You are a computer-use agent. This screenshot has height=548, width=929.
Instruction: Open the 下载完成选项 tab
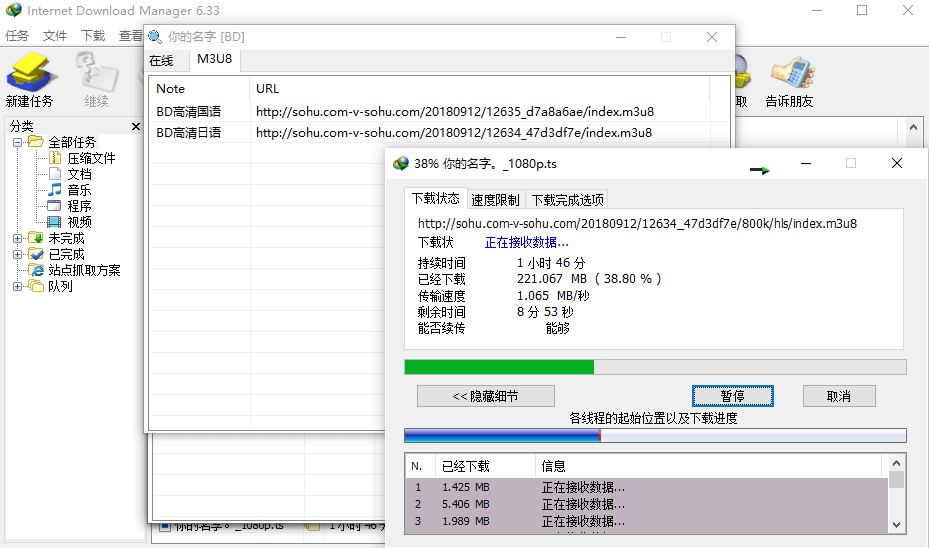[567, 200]
